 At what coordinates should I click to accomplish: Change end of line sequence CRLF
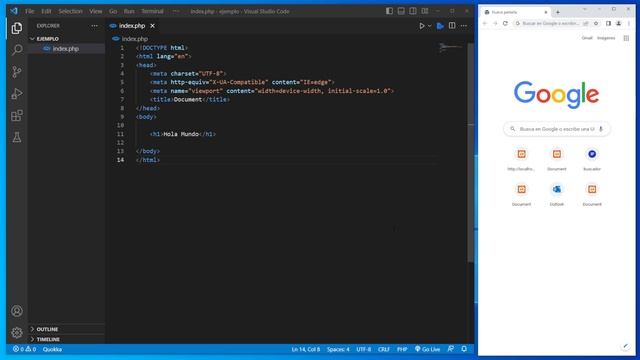[384, 349]
